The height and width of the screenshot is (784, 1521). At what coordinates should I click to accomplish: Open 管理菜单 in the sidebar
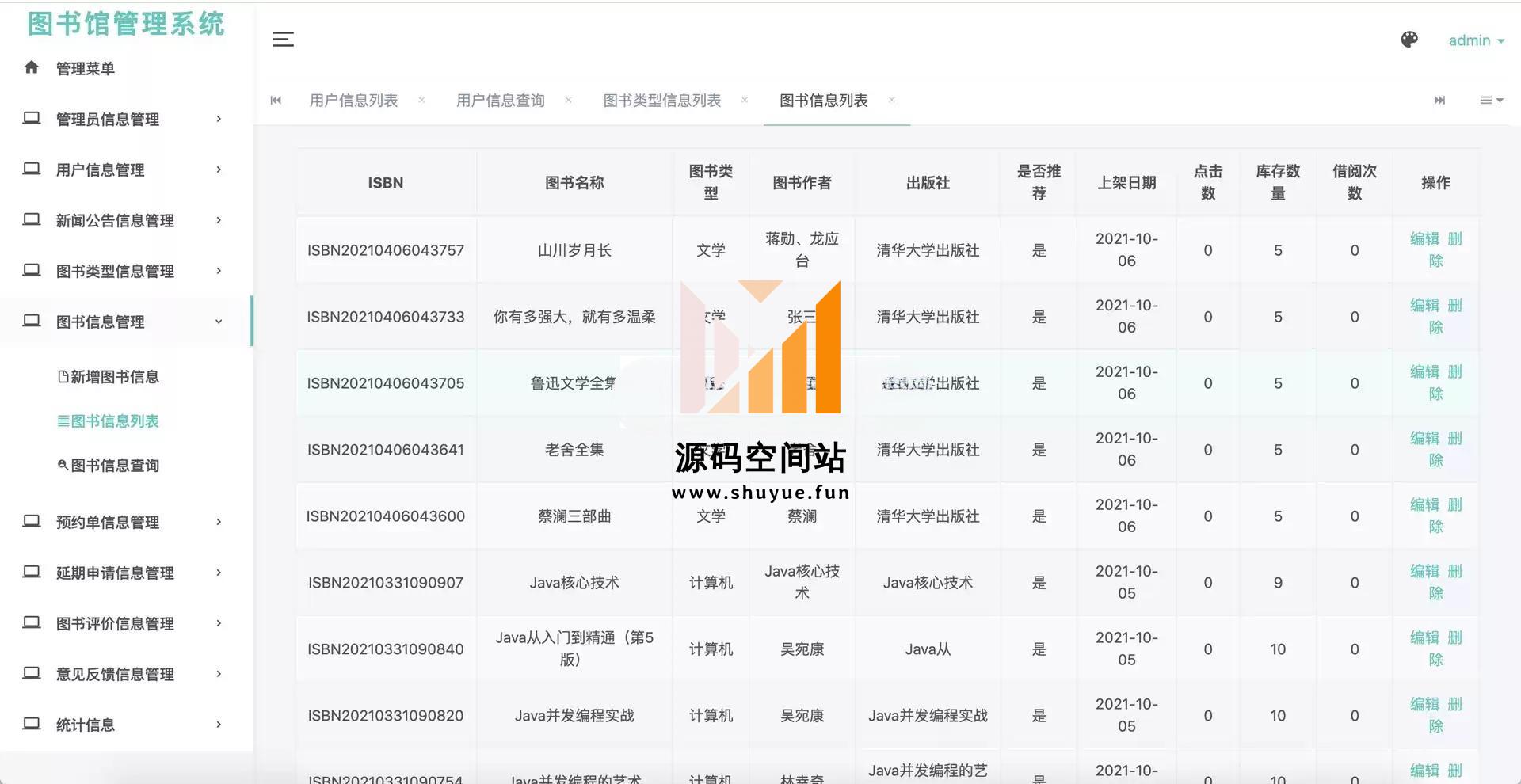pos(86,69)
